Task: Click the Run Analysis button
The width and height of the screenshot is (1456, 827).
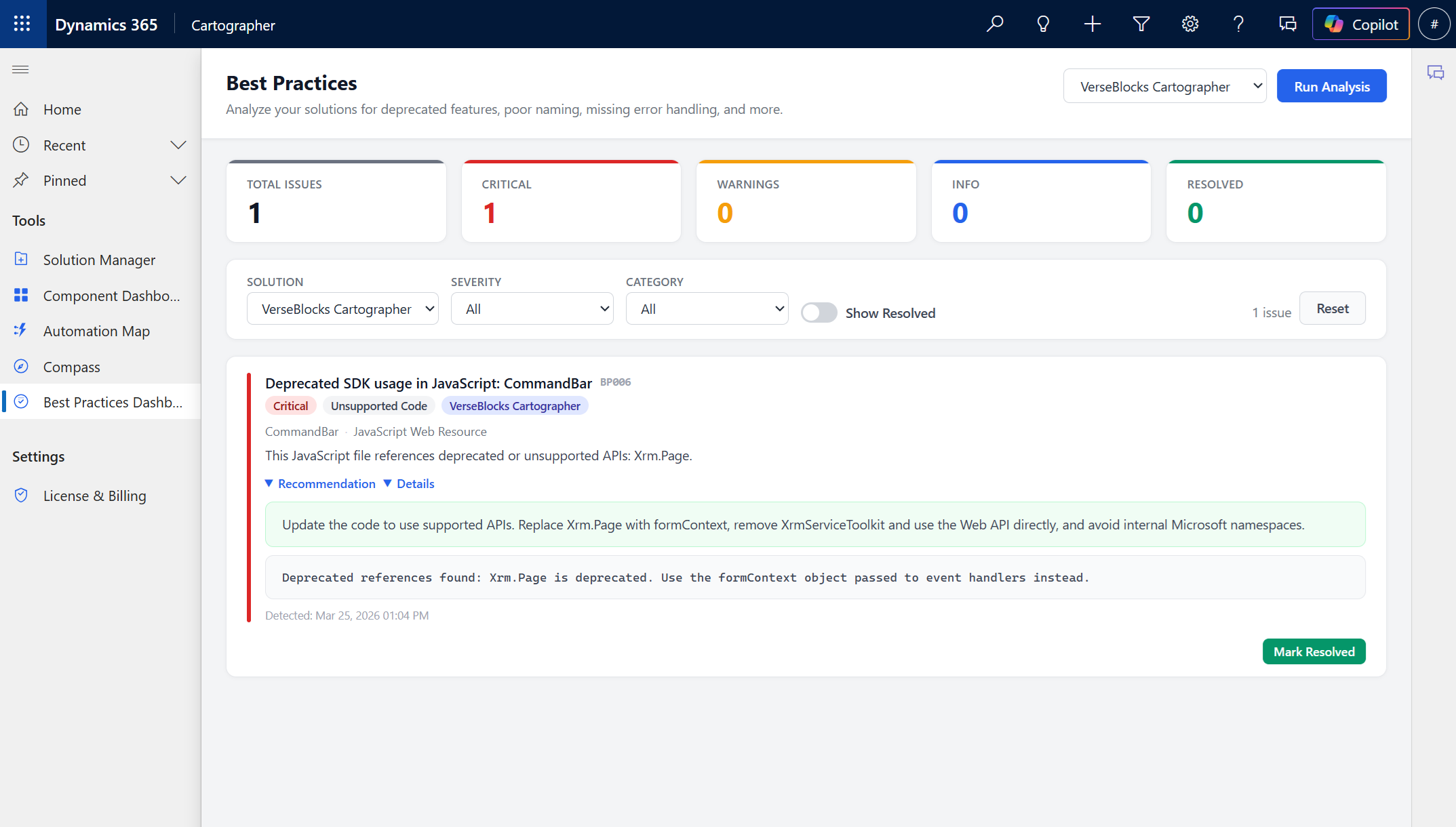Action: pyautogui.click(x=1331, y=86)
